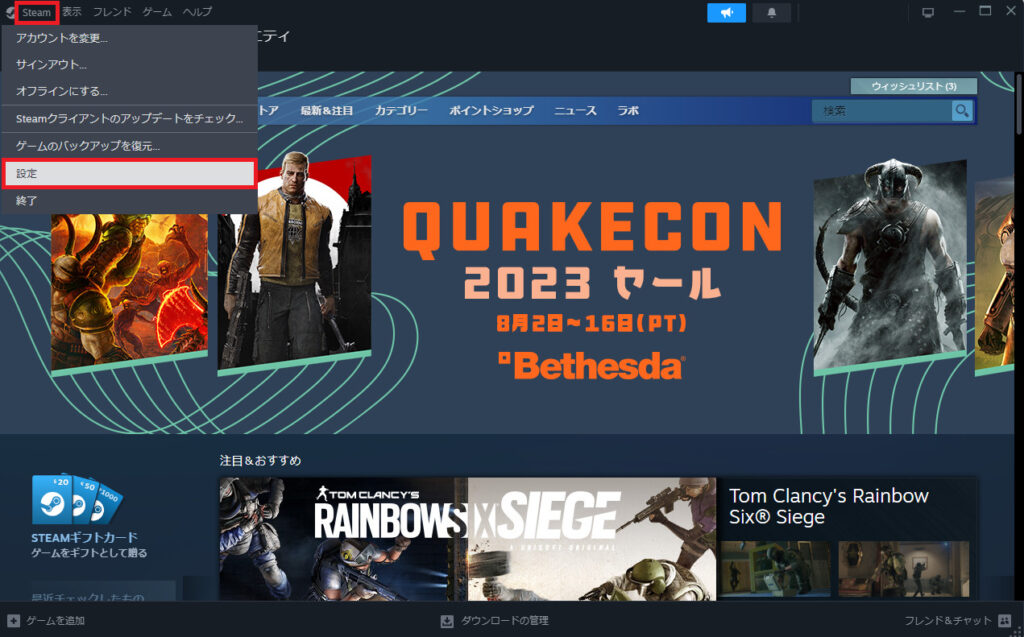Viewport: 1024px width, 637px height.
Task: Choose サインアウト... from the dropdown menu
Action: point(129,65)
